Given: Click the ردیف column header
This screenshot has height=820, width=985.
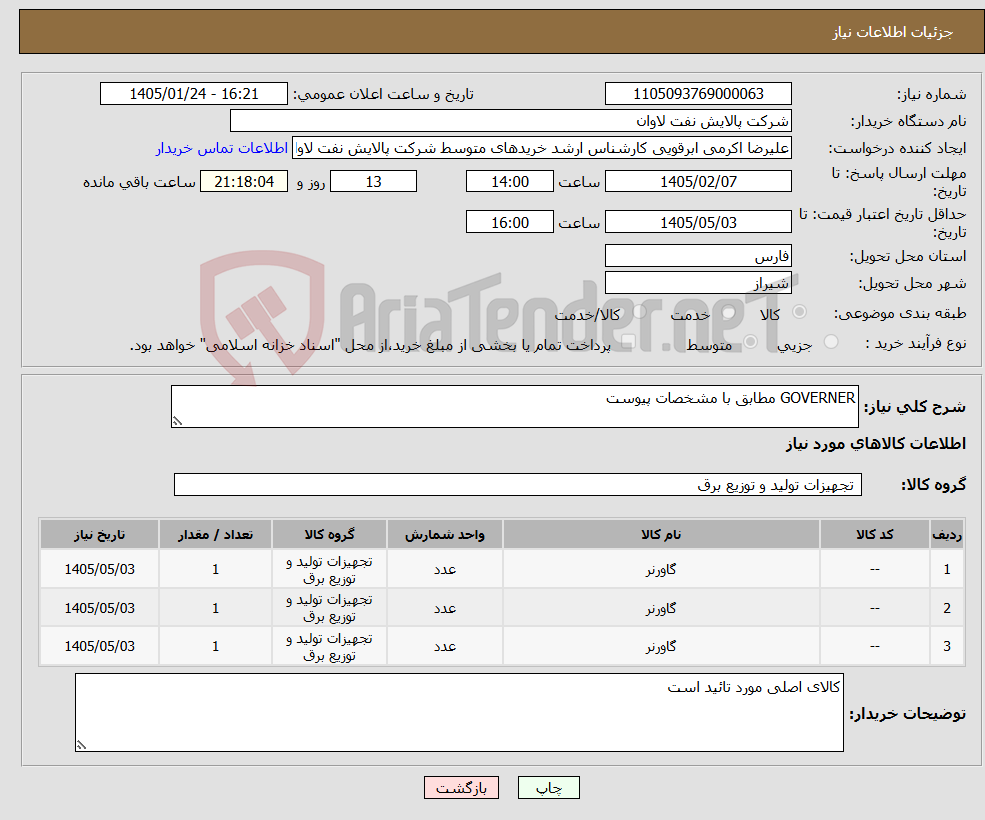Looking at the screenshot, I should point(947,534).
